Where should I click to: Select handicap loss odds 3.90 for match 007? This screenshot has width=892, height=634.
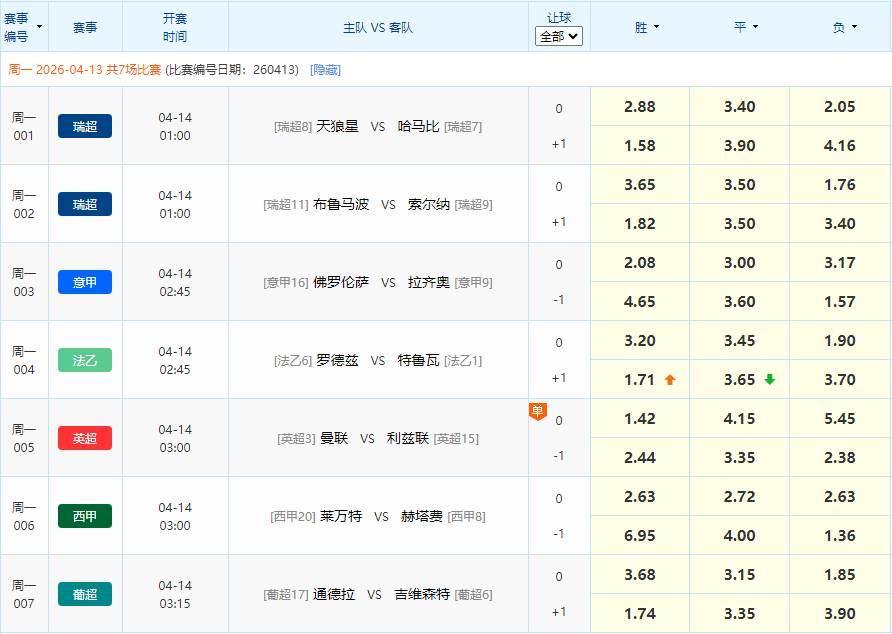pos(840,614)
